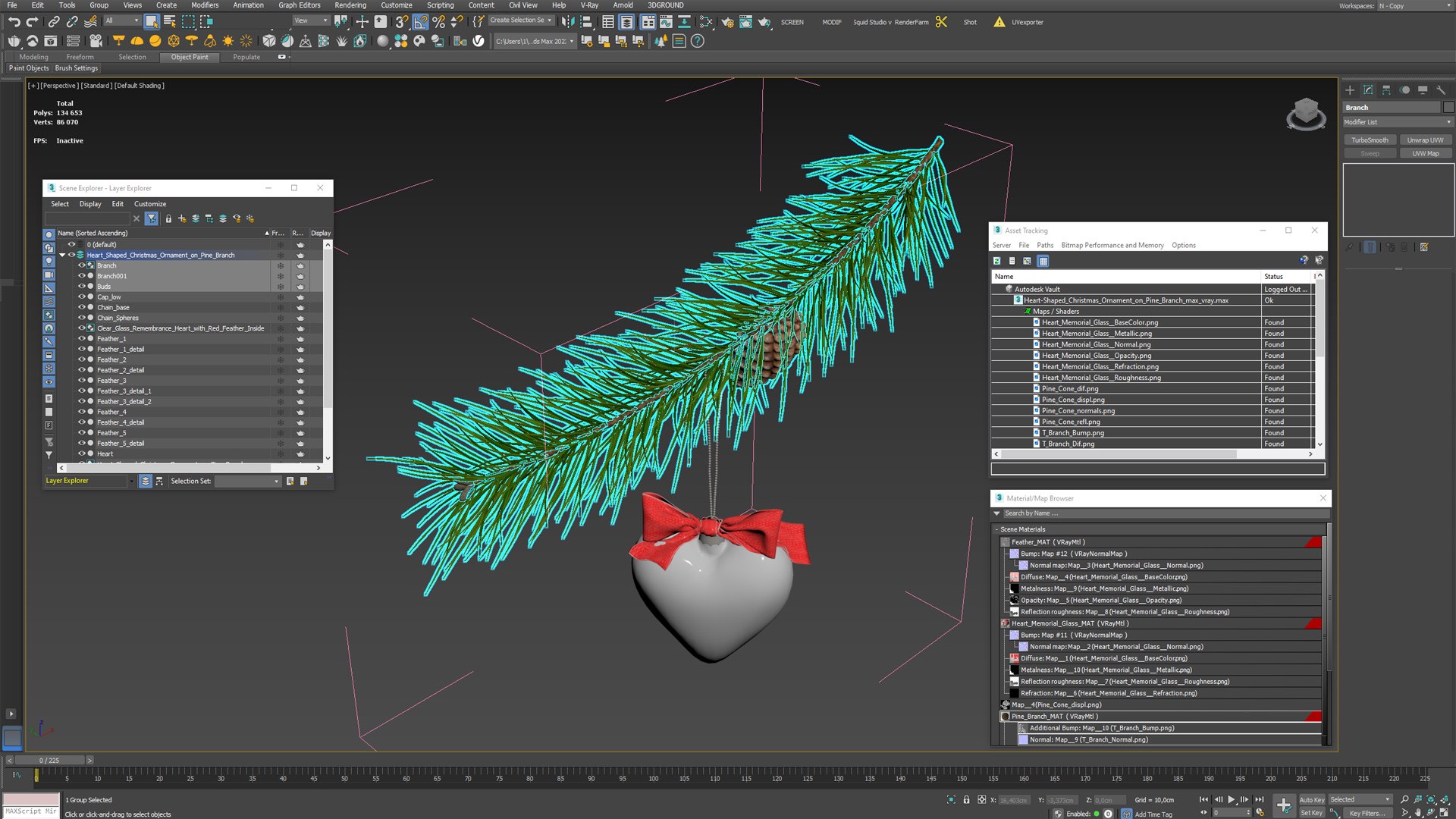This screenshot has height=819, width=1456.
Task: Click the scissors icon next to RenderFarm
Action: [x=942, y=22]
